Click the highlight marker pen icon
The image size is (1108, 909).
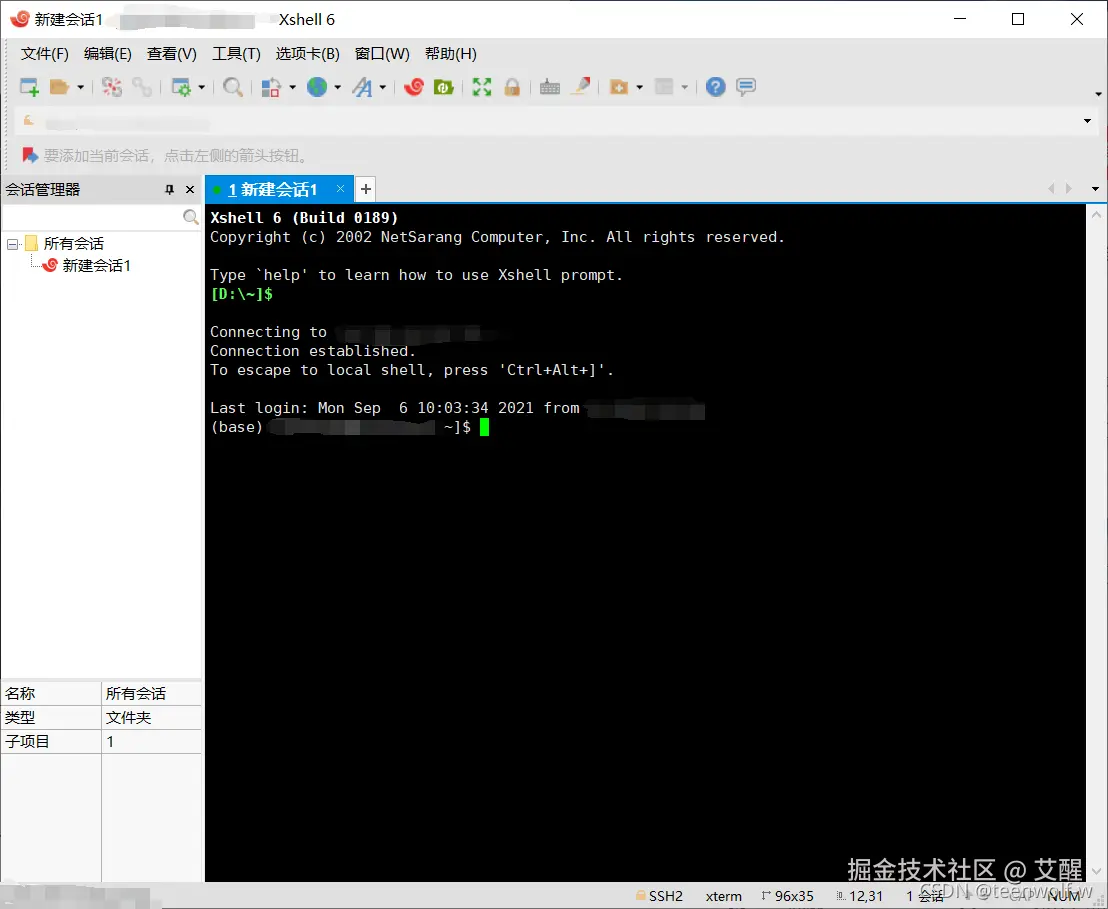pyautogui.click(x=581, y=87)
